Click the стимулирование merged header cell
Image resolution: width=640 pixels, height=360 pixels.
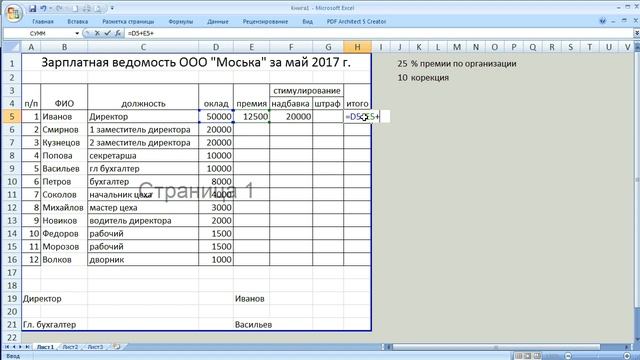click(x=307, y=91)
